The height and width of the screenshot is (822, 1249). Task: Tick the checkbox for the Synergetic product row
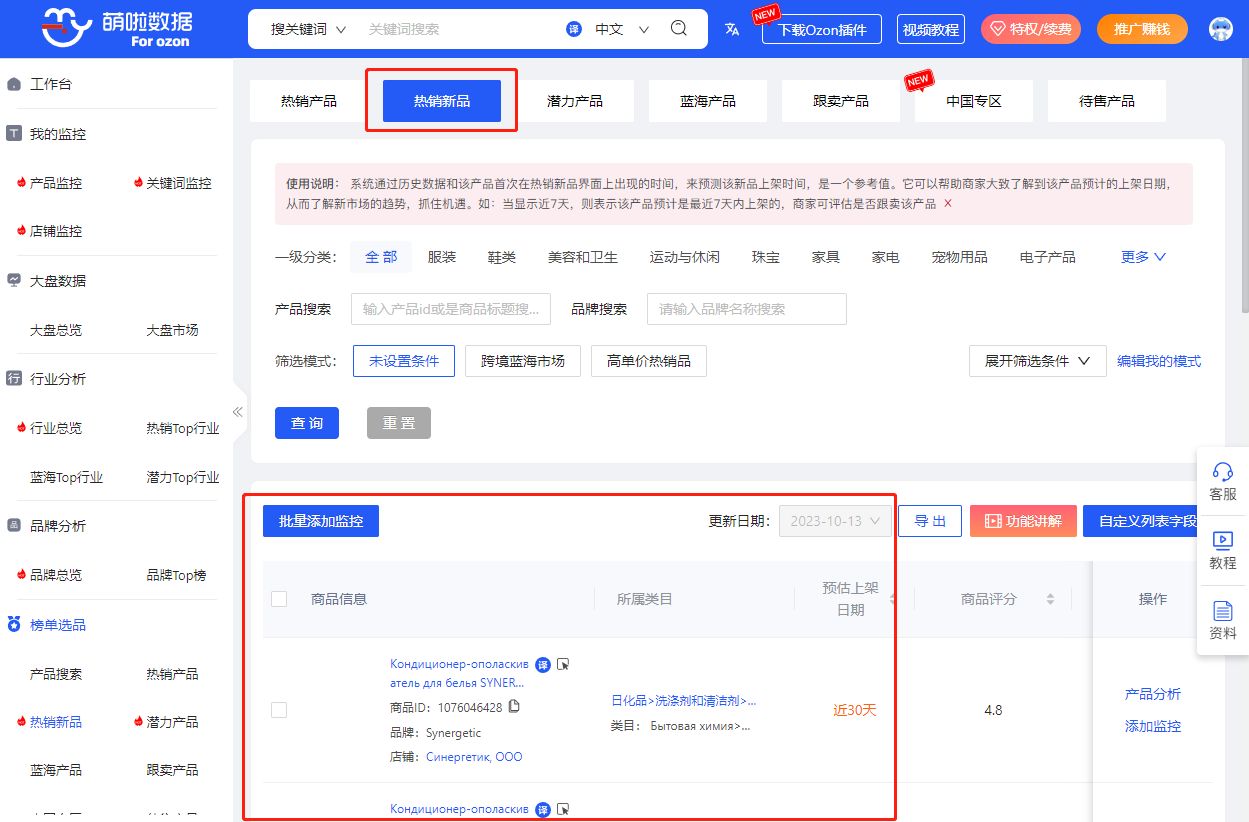(279, 710)
